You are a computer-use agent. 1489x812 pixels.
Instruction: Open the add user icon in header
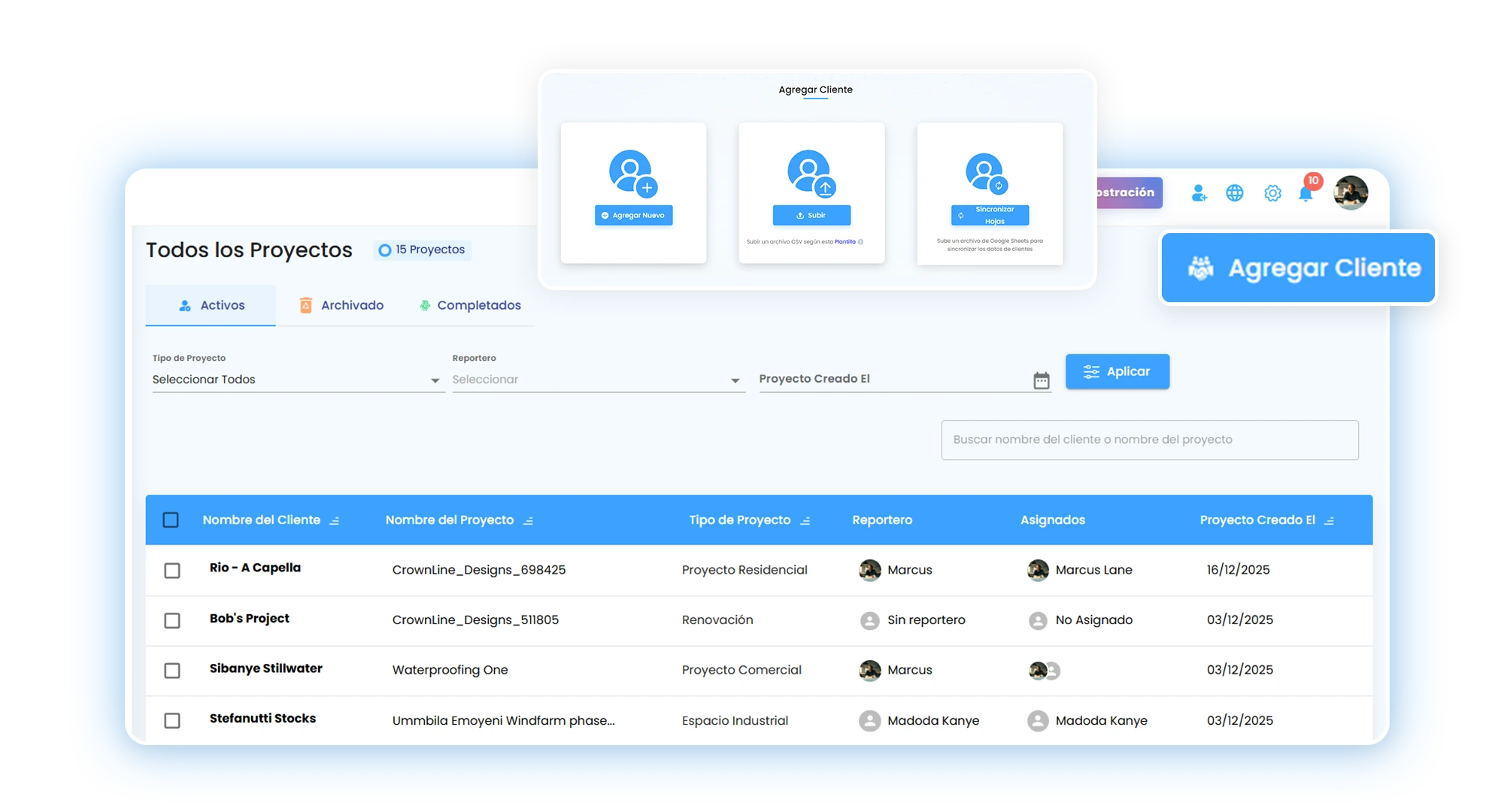pyautogui.click(x=1199, y=193)
